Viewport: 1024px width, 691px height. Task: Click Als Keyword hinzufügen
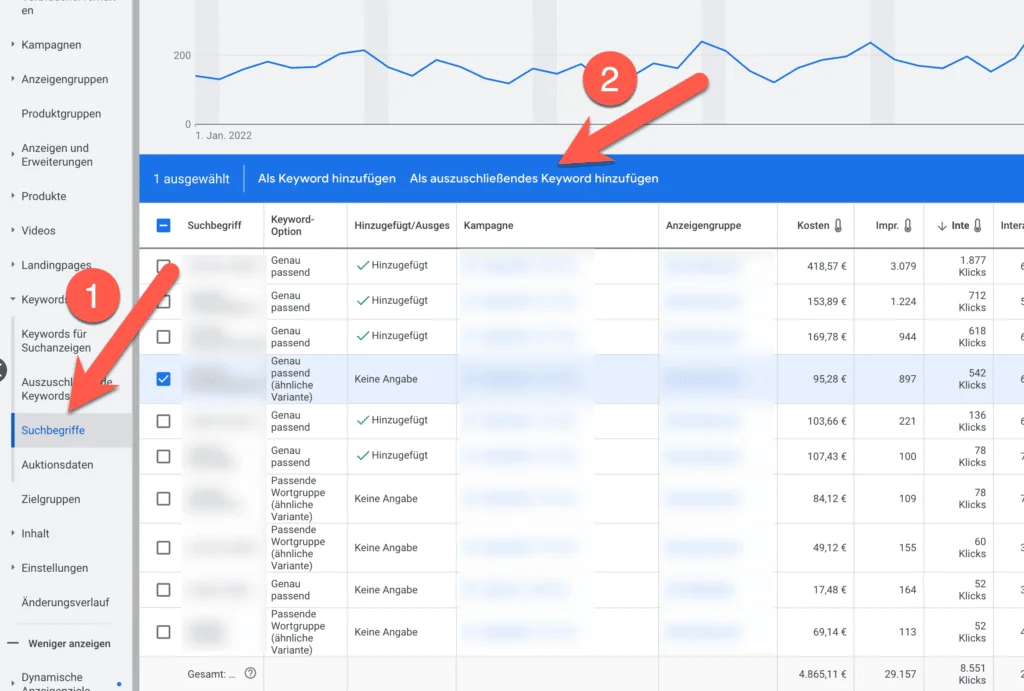click(x=327, y=178)
